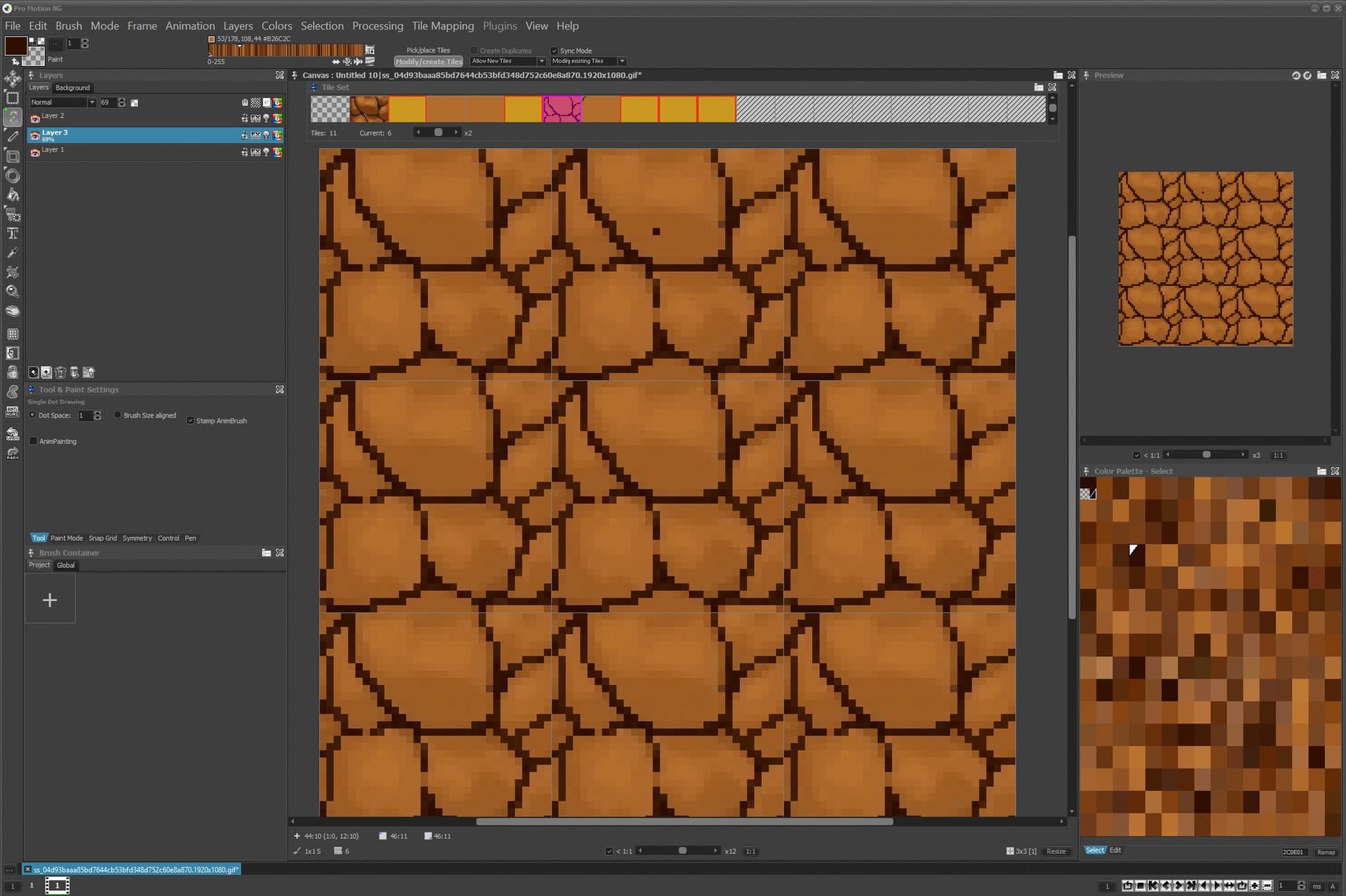1346x896 pixels.
Task: Toggle the Sync Mode checkbox
Action: 554,50
